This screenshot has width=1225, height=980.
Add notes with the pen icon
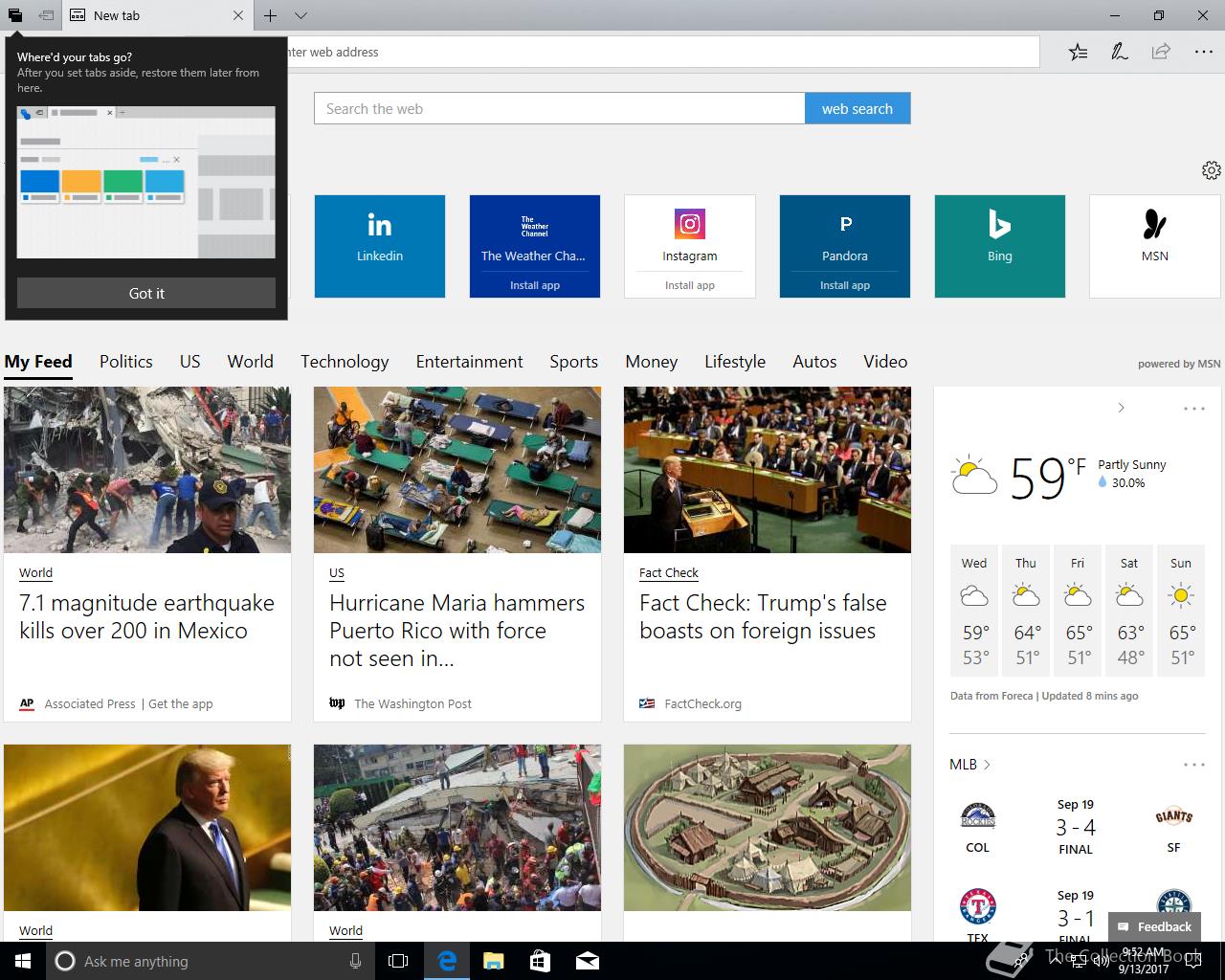click(1119, 52)
